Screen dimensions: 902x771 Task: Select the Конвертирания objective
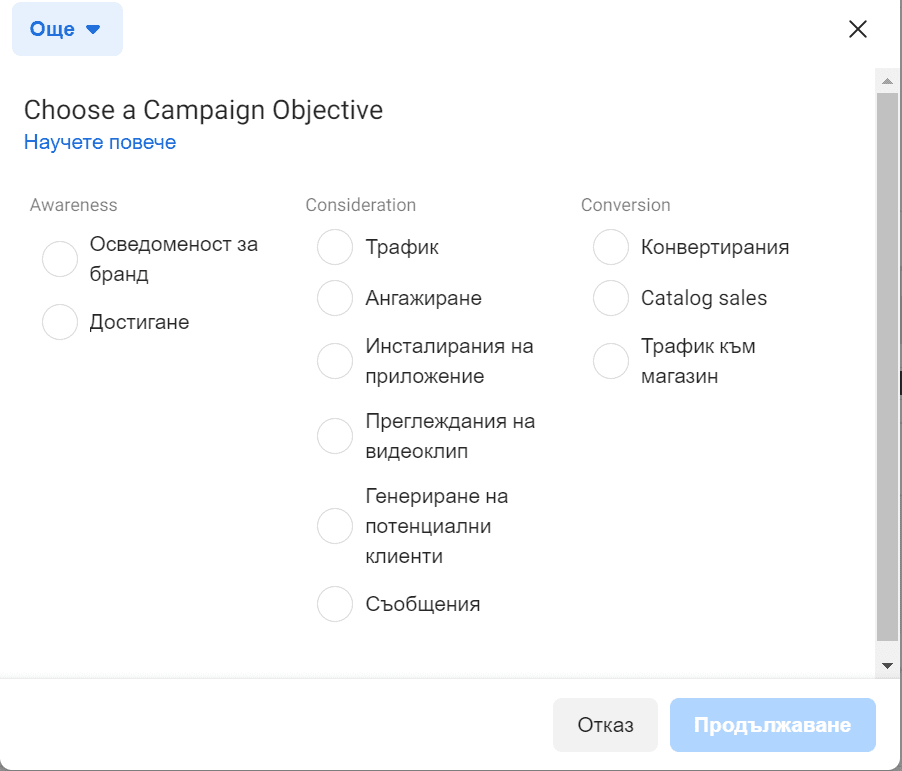[x=610, y=247]
